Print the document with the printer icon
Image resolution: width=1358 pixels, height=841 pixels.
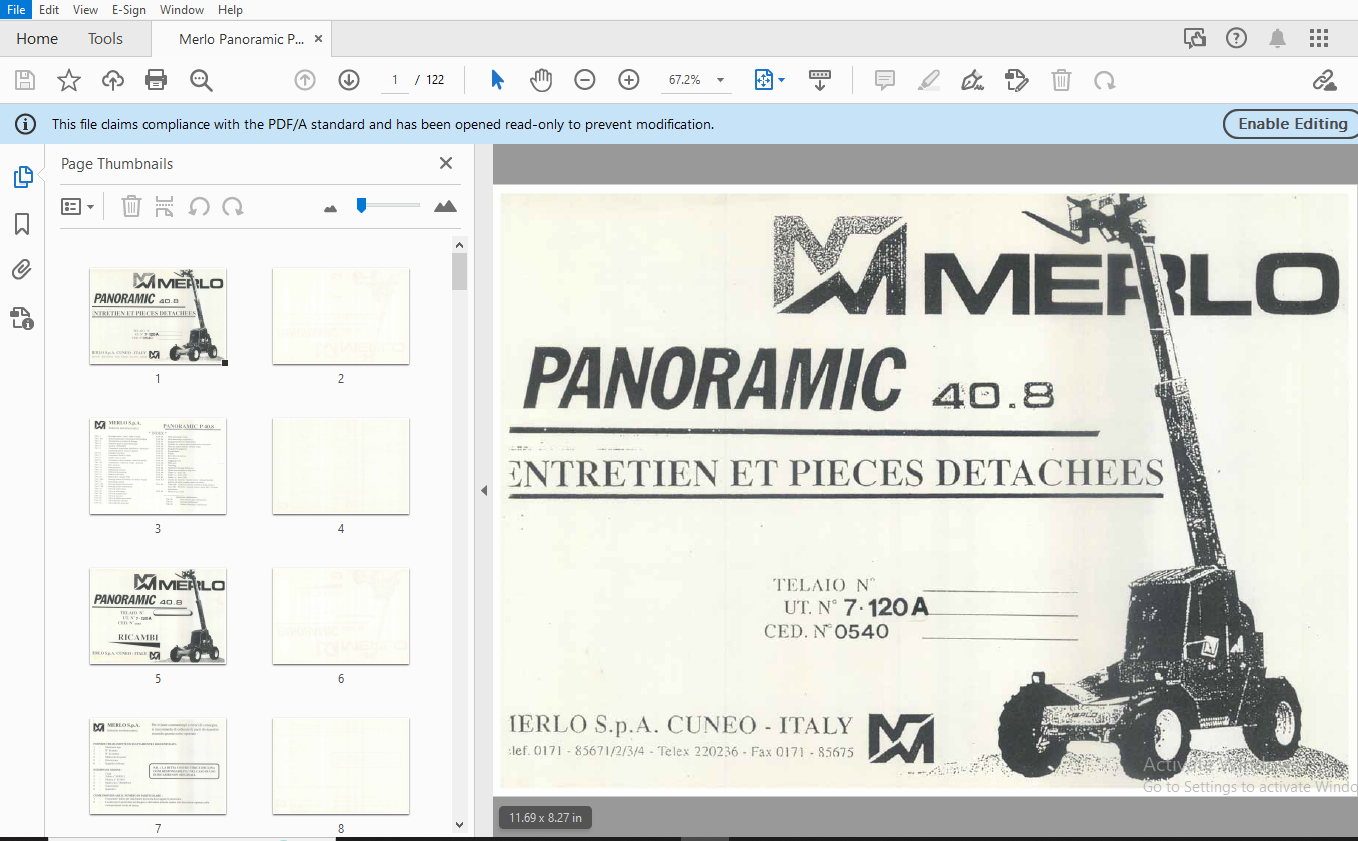tap(156, 80)
